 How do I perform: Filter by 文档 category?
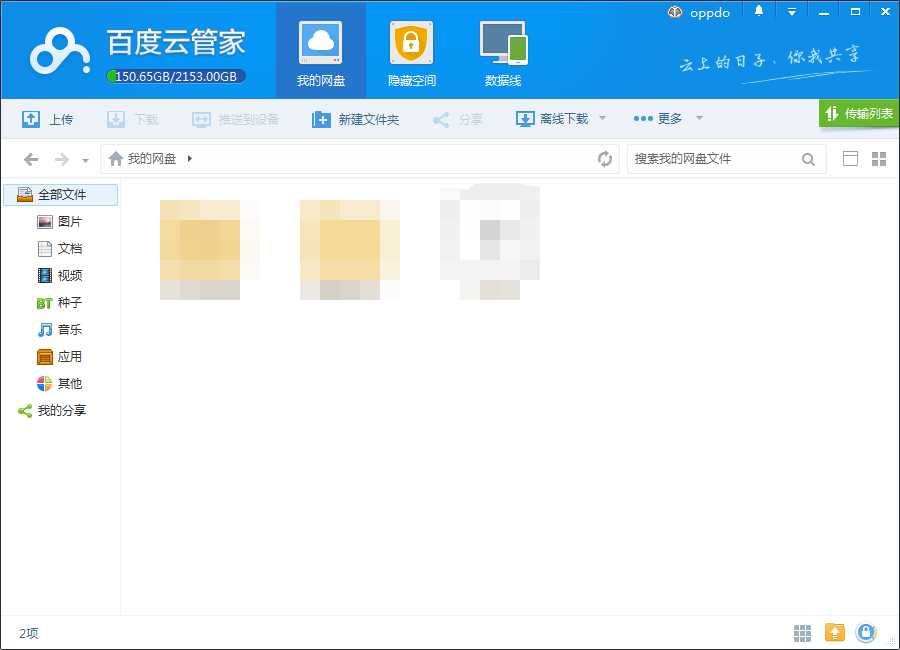click(x=60, y=249)
